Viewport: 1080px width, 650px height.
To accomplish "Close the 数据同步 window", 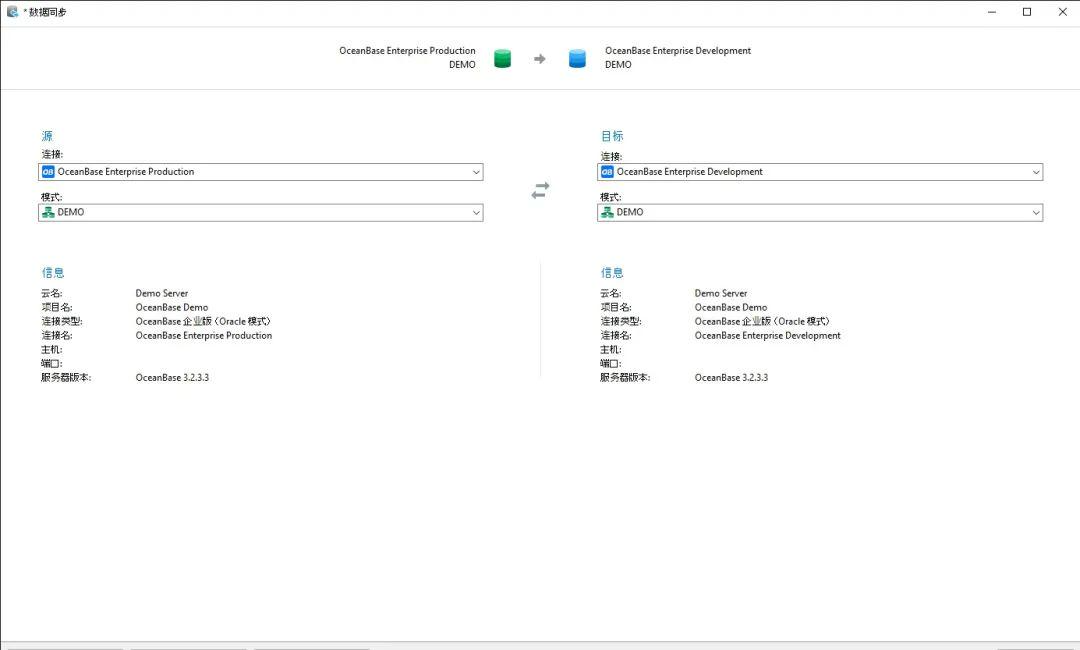I will click(x=1062, y=12).
